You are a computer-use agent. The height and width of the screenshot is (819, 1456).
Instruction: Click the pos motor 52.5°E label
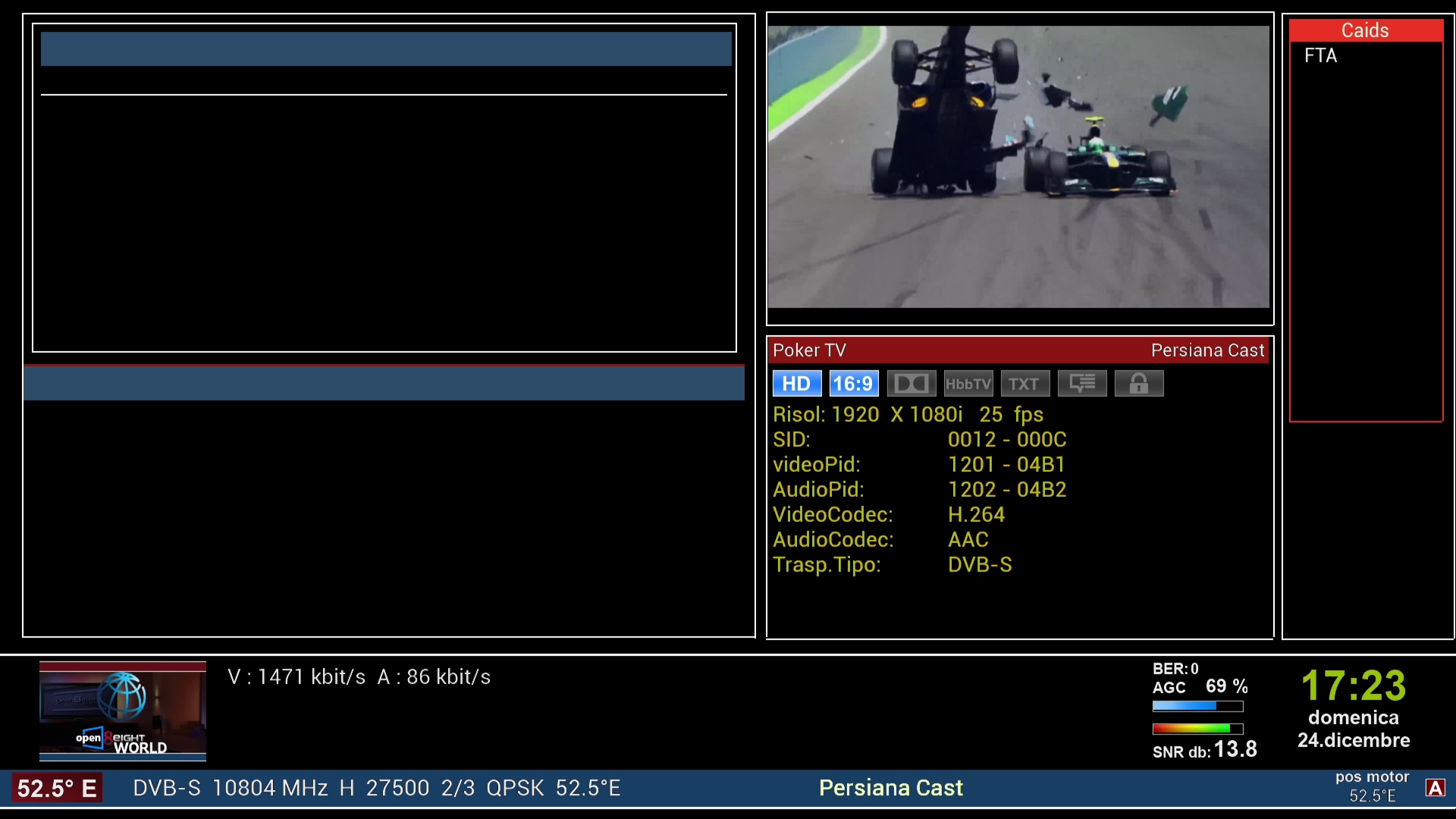(x=1373, y=786)
